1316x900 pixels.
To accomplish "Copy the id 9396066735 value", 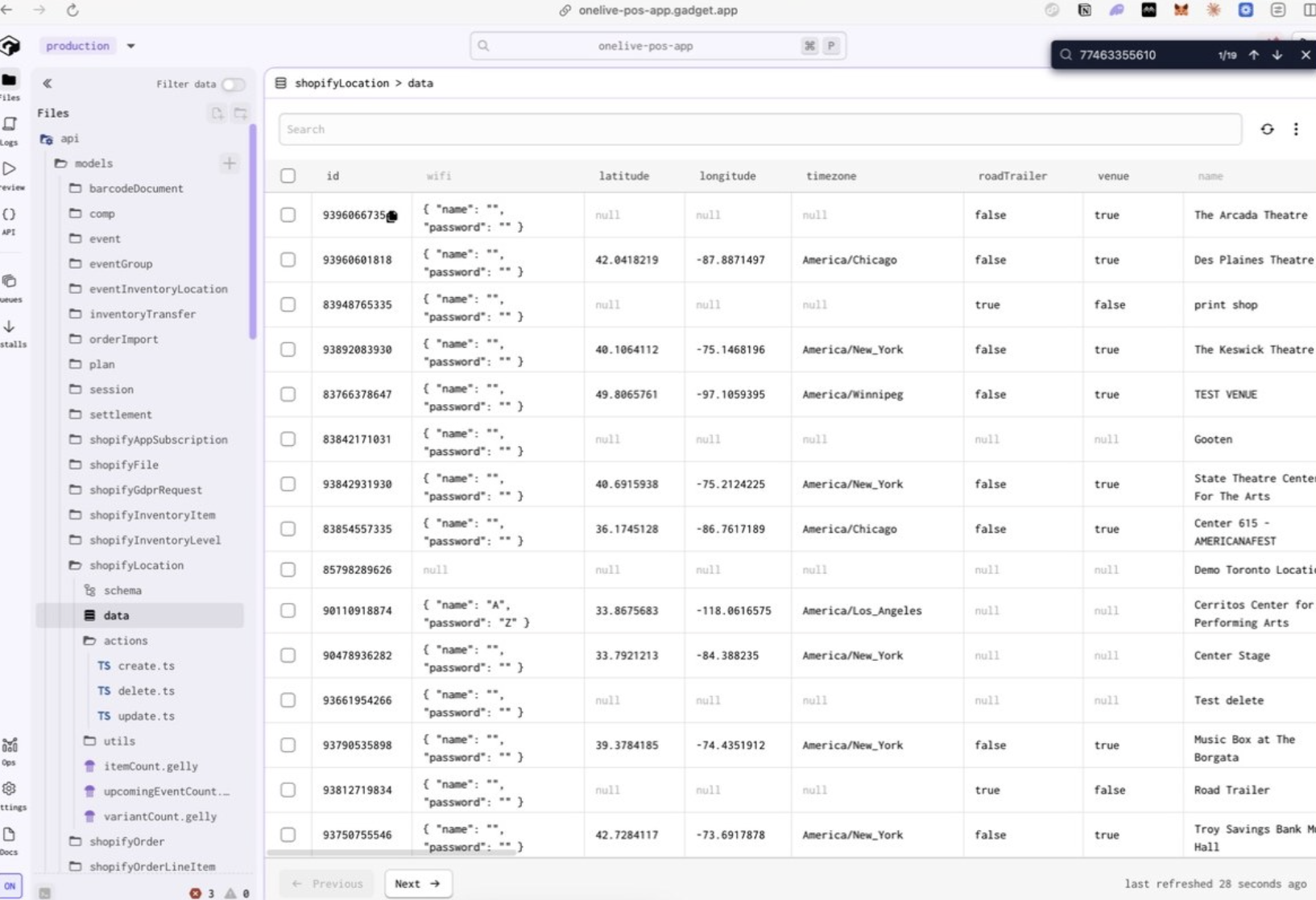I will (x=391, y=216).
